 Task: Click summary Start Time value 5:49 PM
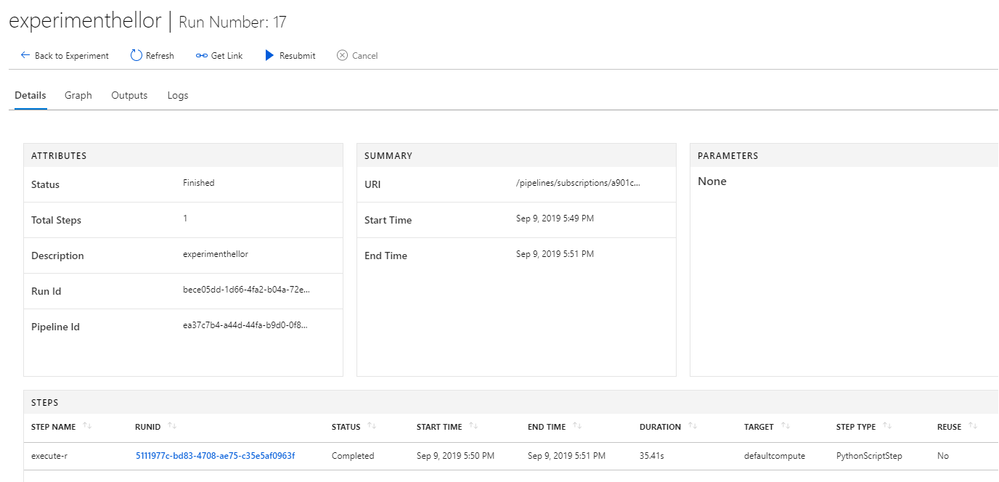(555, 218)
